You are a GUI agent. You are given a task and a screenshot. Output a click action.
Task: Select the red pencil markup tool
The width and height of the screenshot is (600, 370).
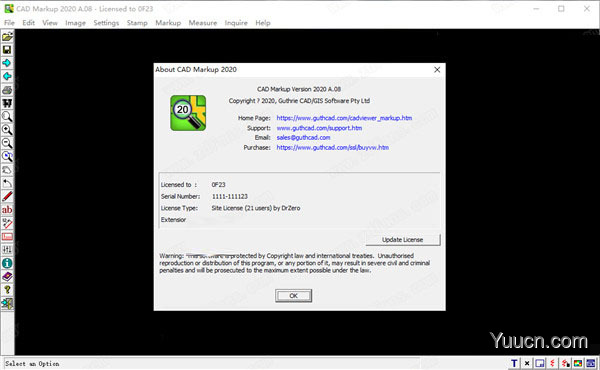click(7, 197)
